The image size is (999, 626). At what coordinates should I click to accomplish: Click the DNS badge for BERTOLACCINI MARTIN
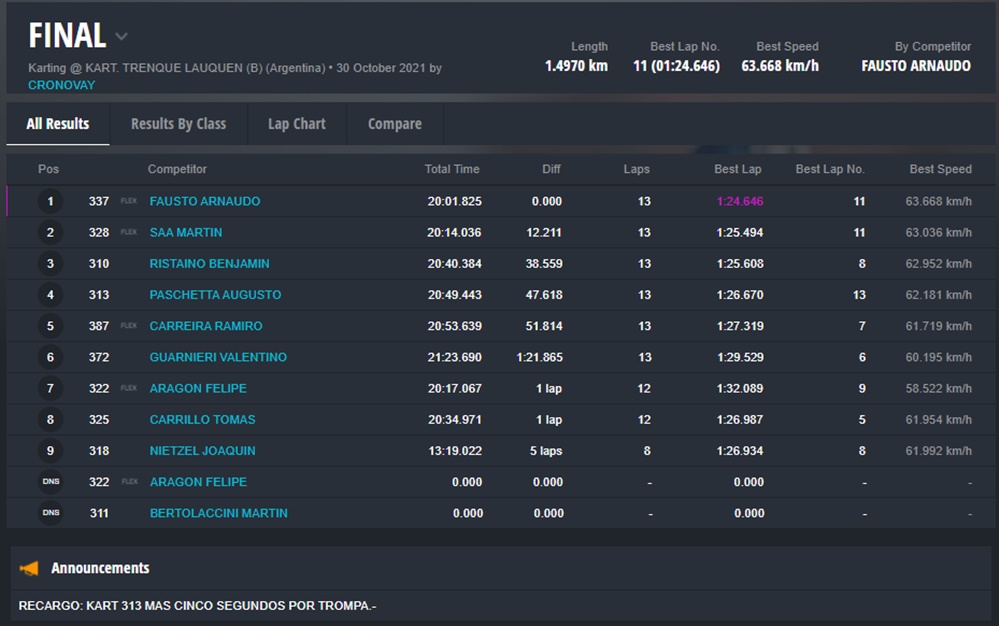(x=50, y=513)
